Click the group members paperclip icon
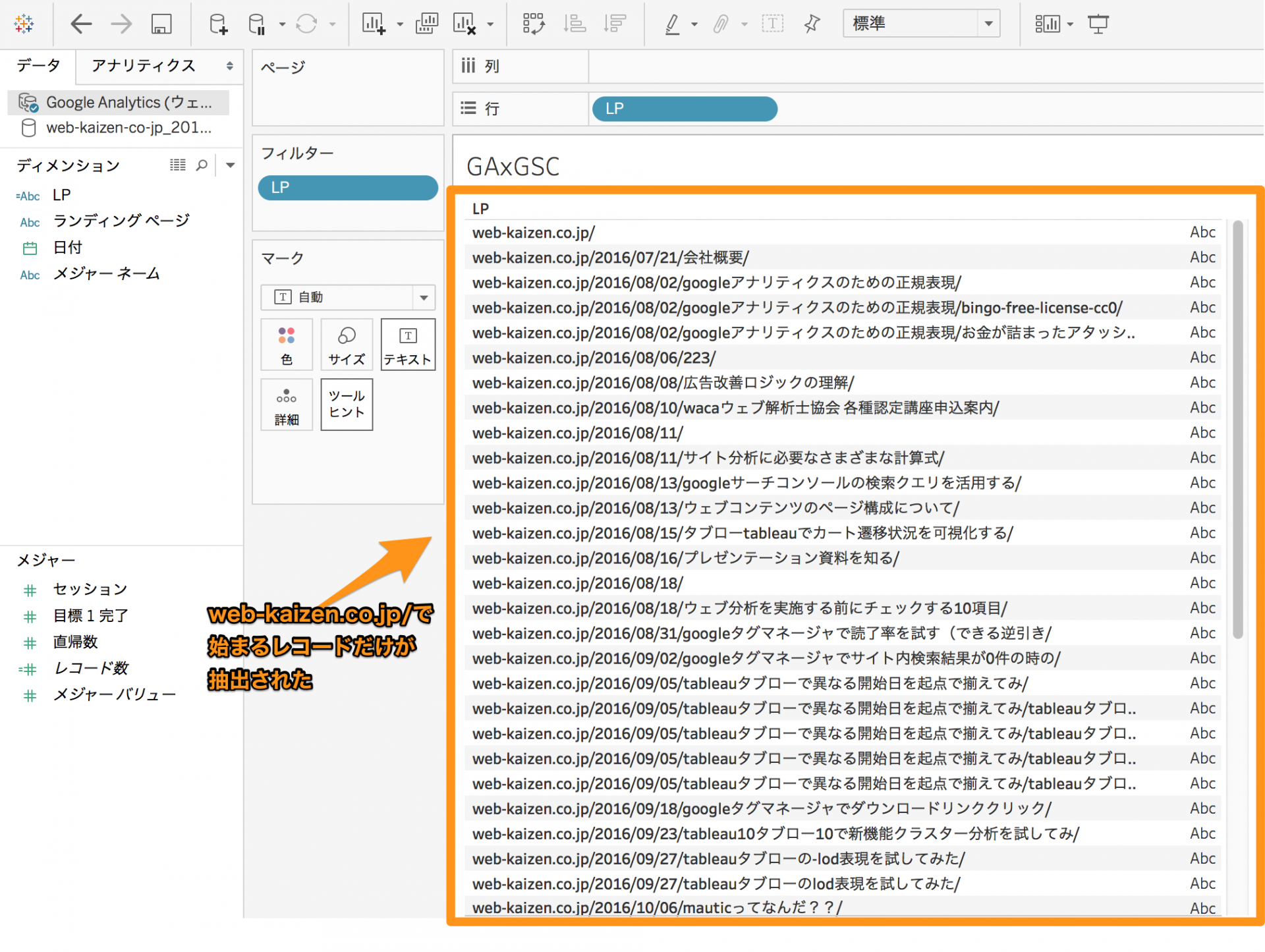 tap(721, 24)
